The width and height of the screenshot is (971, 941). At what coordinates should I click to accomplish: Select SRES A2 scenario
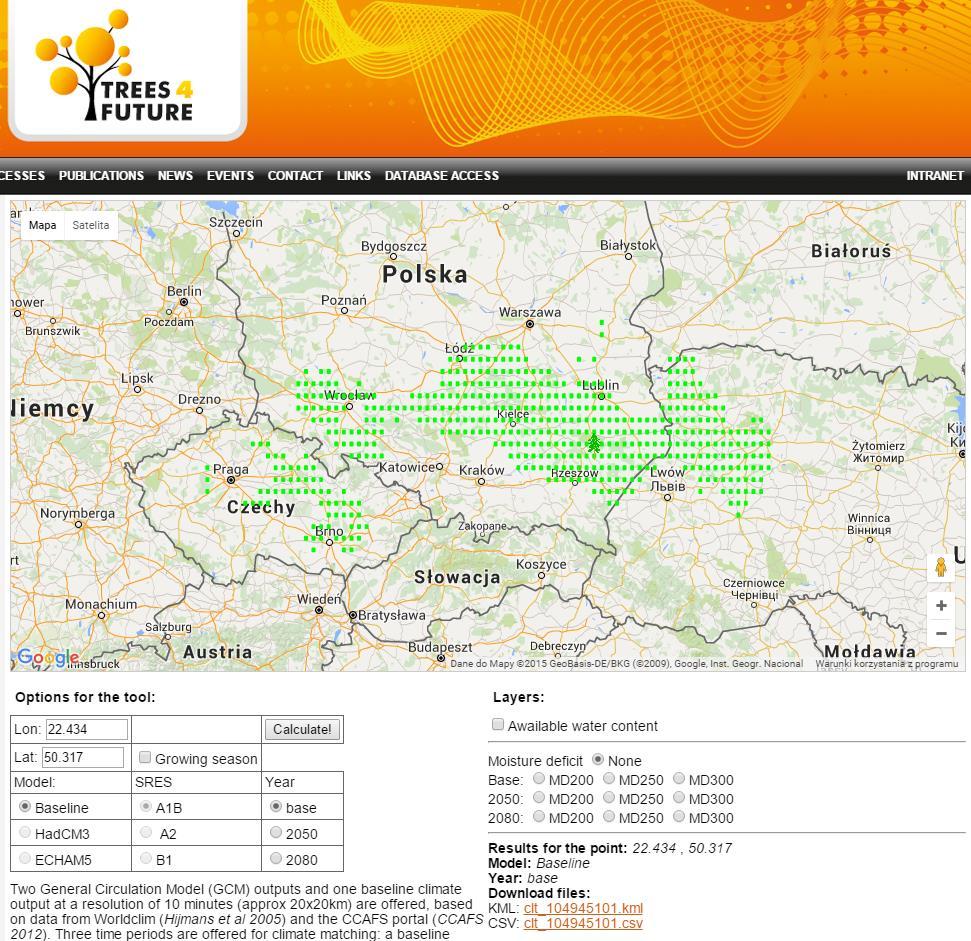click(146, 833)
